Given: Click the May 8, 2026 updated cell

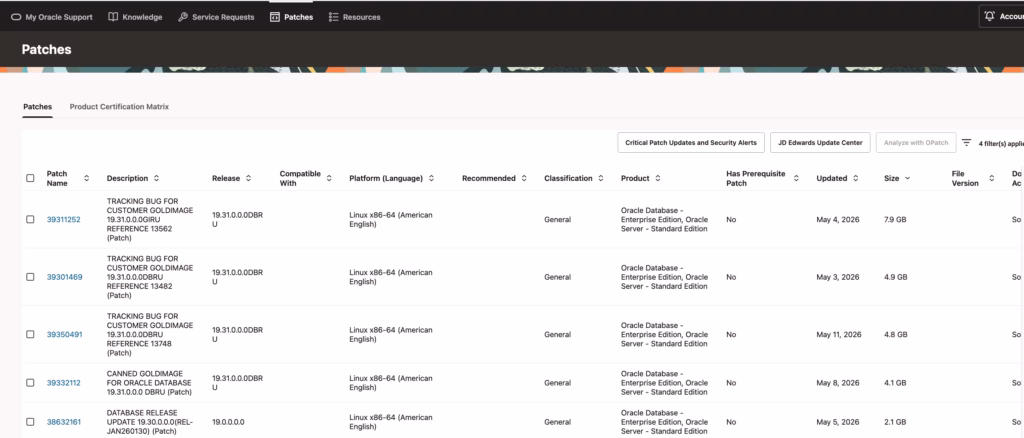Looking at the screenshot, I should [x=838, y=383].
